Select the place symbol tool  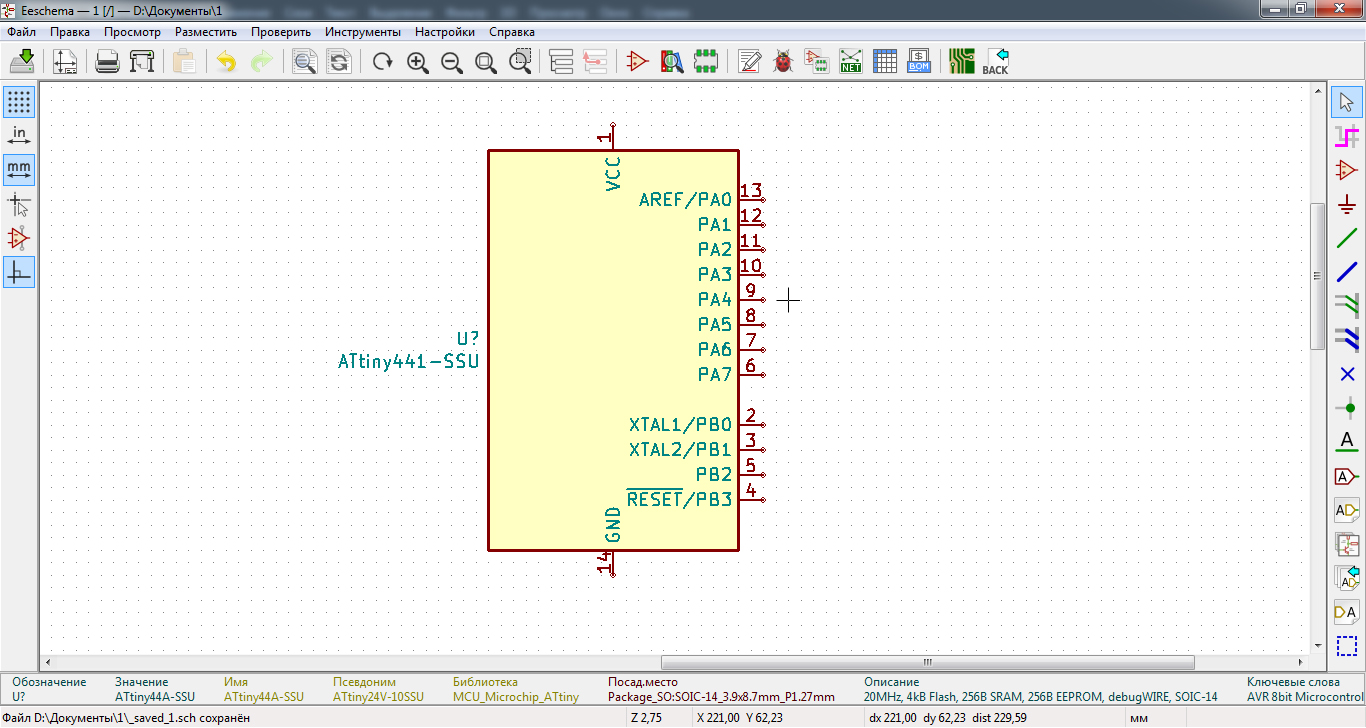coord(1346,170)
